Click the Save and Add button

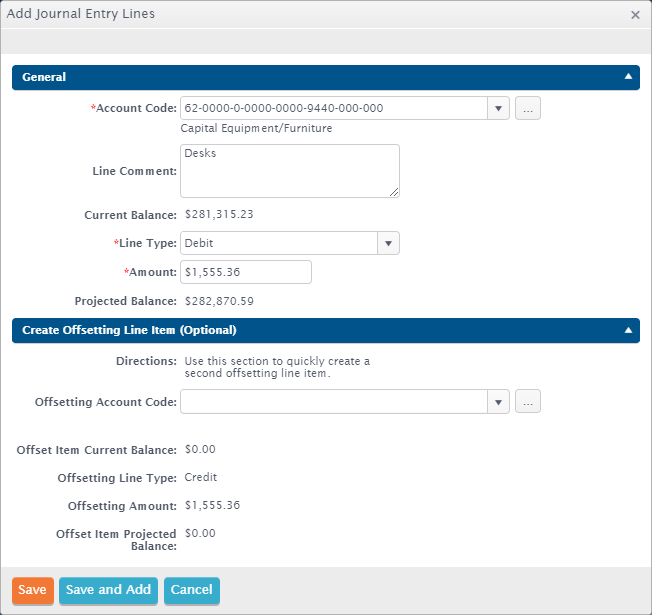tap(108, 590)
